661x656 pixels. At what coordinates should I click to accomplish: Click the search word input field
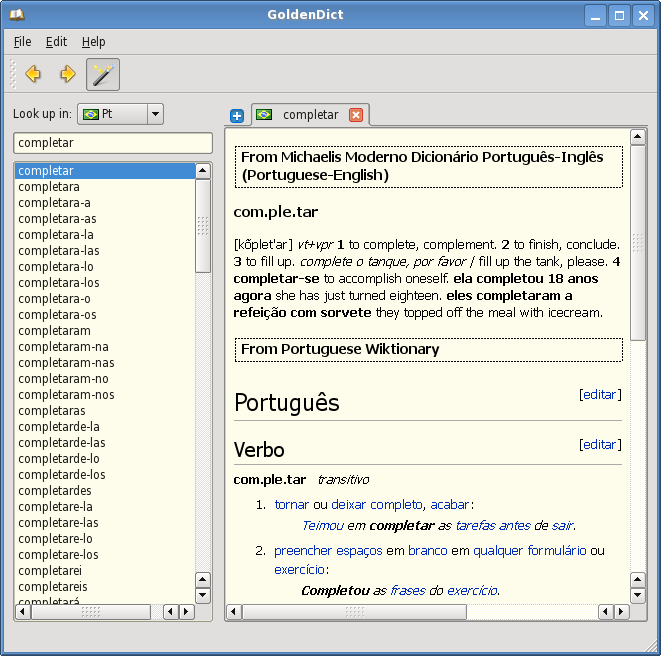tap(112, 143)
